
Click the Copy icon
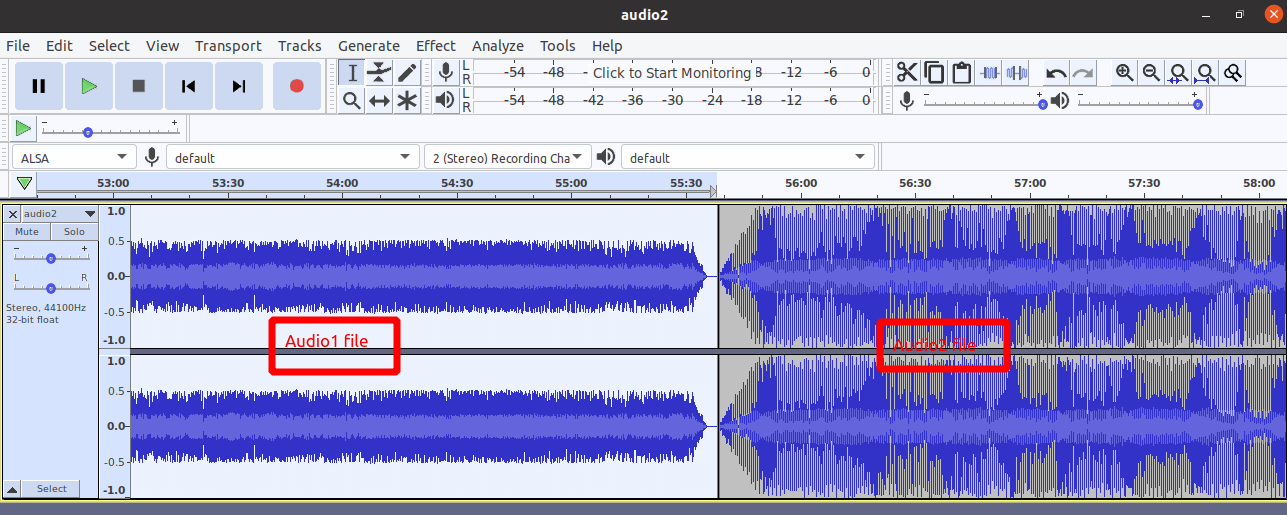pyautogui.click(x=934, y=72)
